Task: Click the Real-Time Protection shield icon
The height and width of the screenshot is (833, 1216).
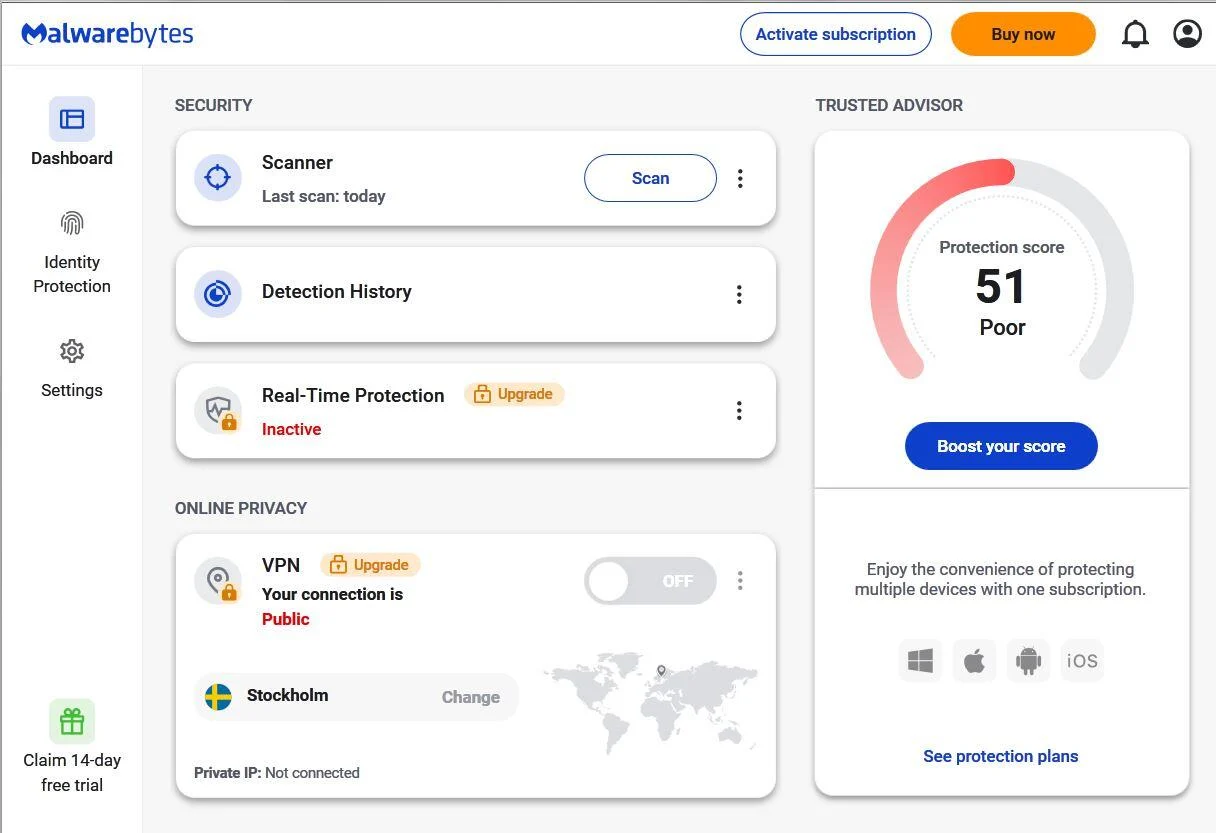Action: [217, 410]
